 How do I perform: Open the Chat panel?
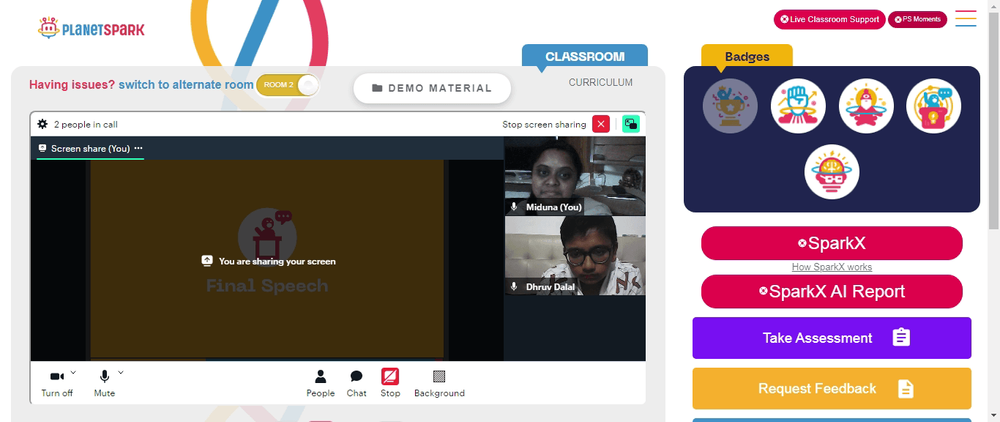(x=356, y=383)
